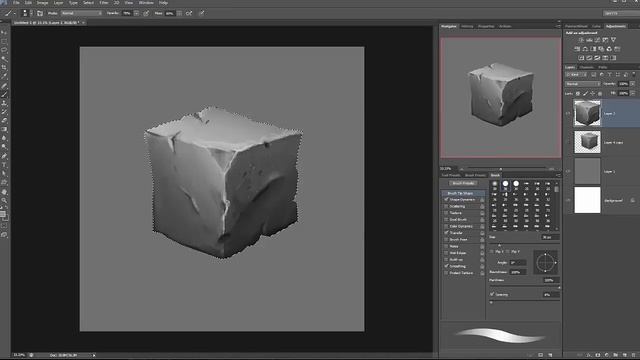
Task: Select the Eyedropper tool
Action: point(4,76)
